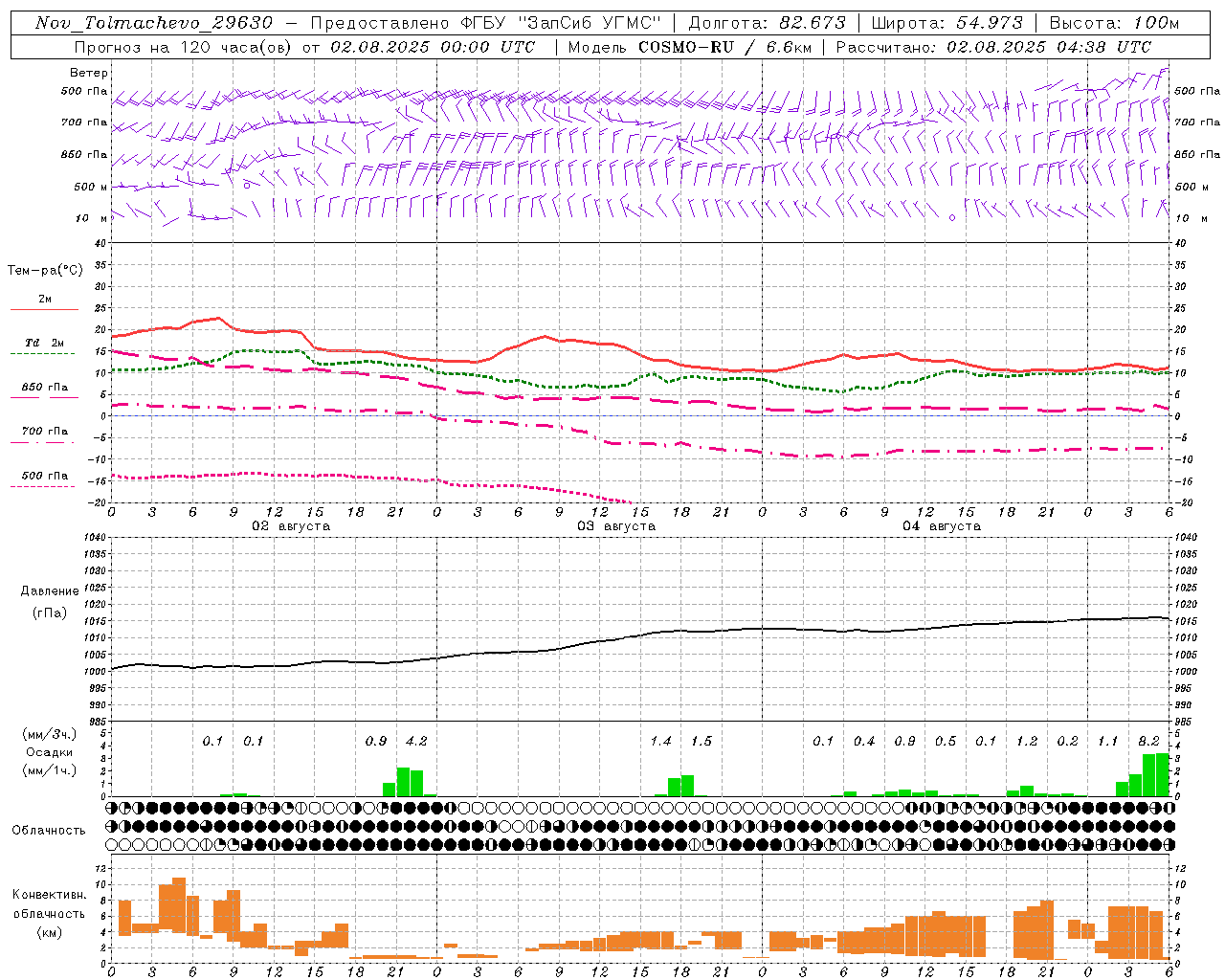This screenshot has width=1225, height=980.
Task: Click the 02 августа date label
Action: coord(291,526)
